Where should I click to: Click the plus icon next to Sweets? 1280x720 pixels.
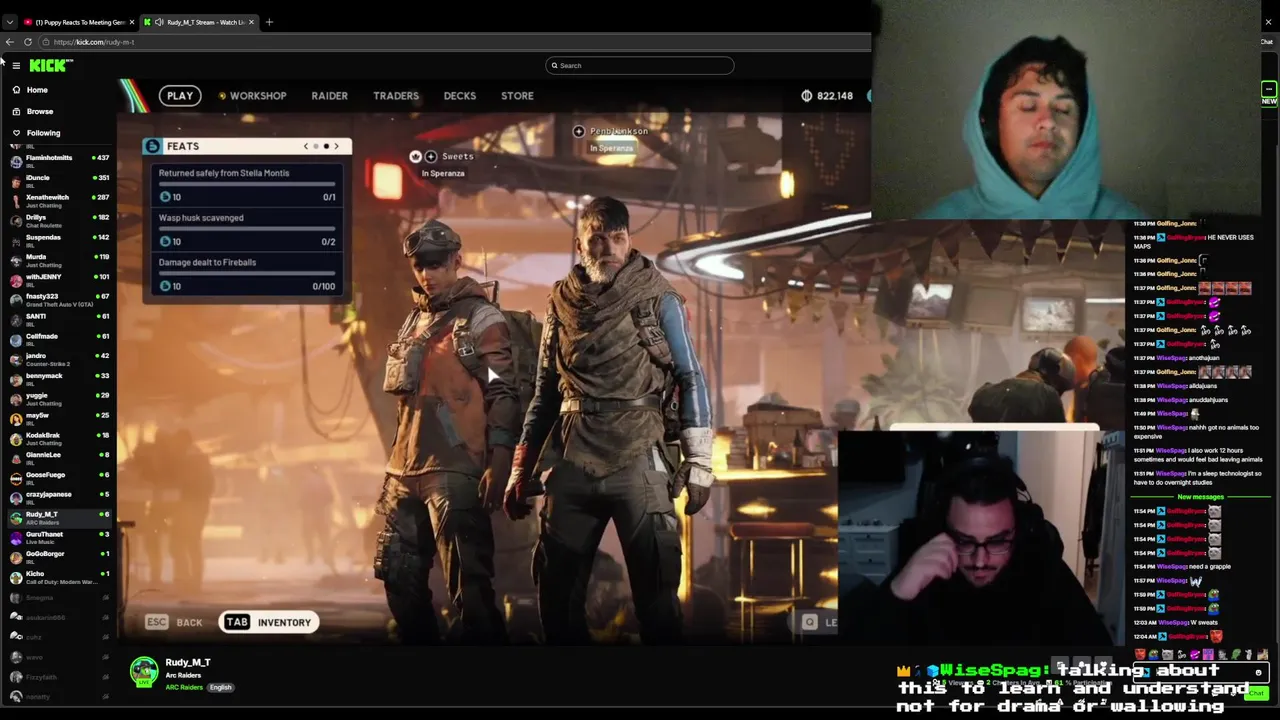pos(431,156)
